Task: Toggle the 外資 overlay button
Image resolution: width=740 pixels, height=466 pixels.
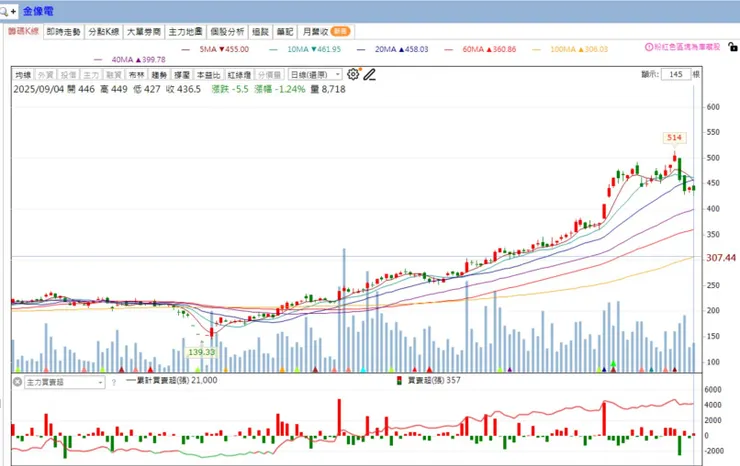Action: click(46, 75)
